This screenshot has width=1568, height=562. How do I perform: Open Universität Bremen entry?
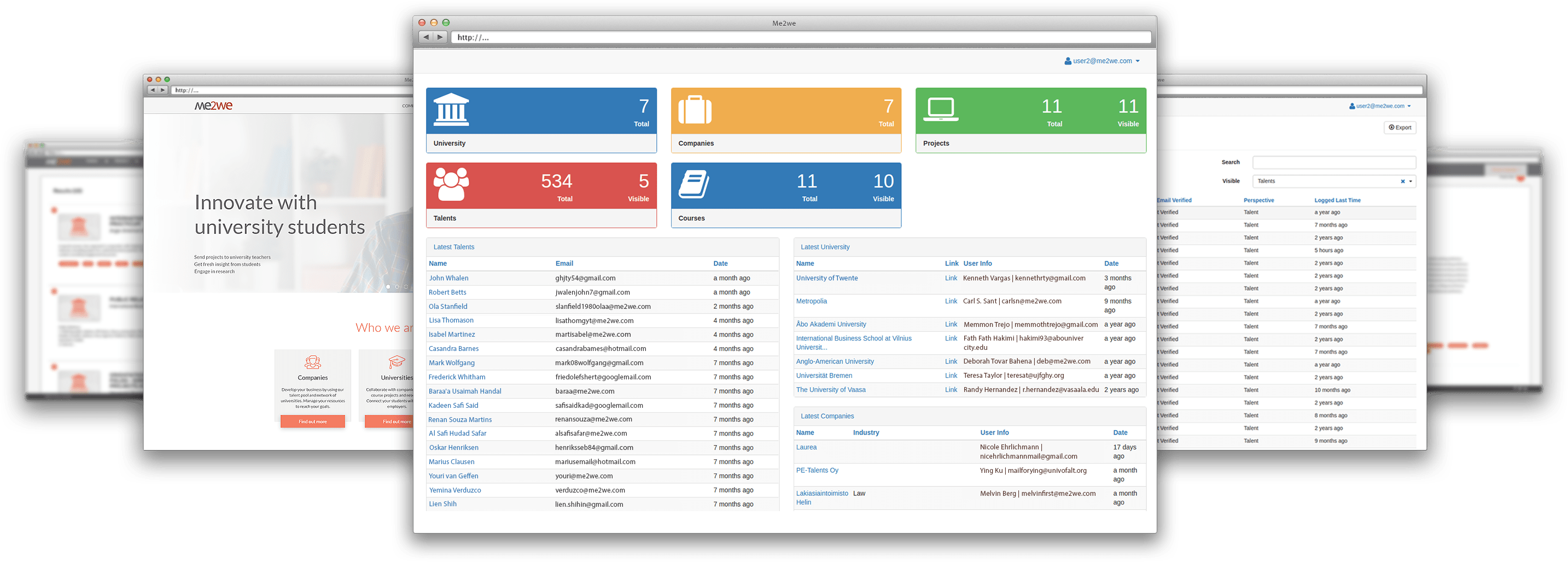pos(824,376)
